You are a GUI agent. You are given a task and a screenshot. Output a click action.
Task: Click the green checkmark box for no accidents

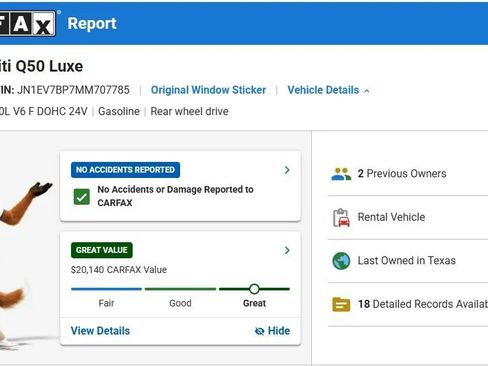(81, 197)
